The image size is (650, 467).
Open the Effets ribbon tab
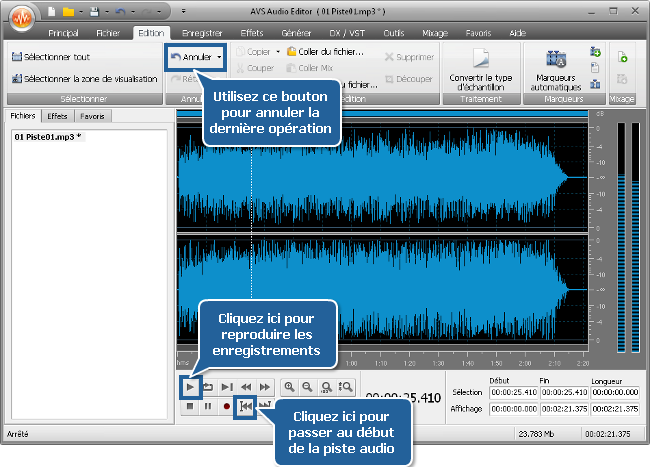tap(252, 33)
